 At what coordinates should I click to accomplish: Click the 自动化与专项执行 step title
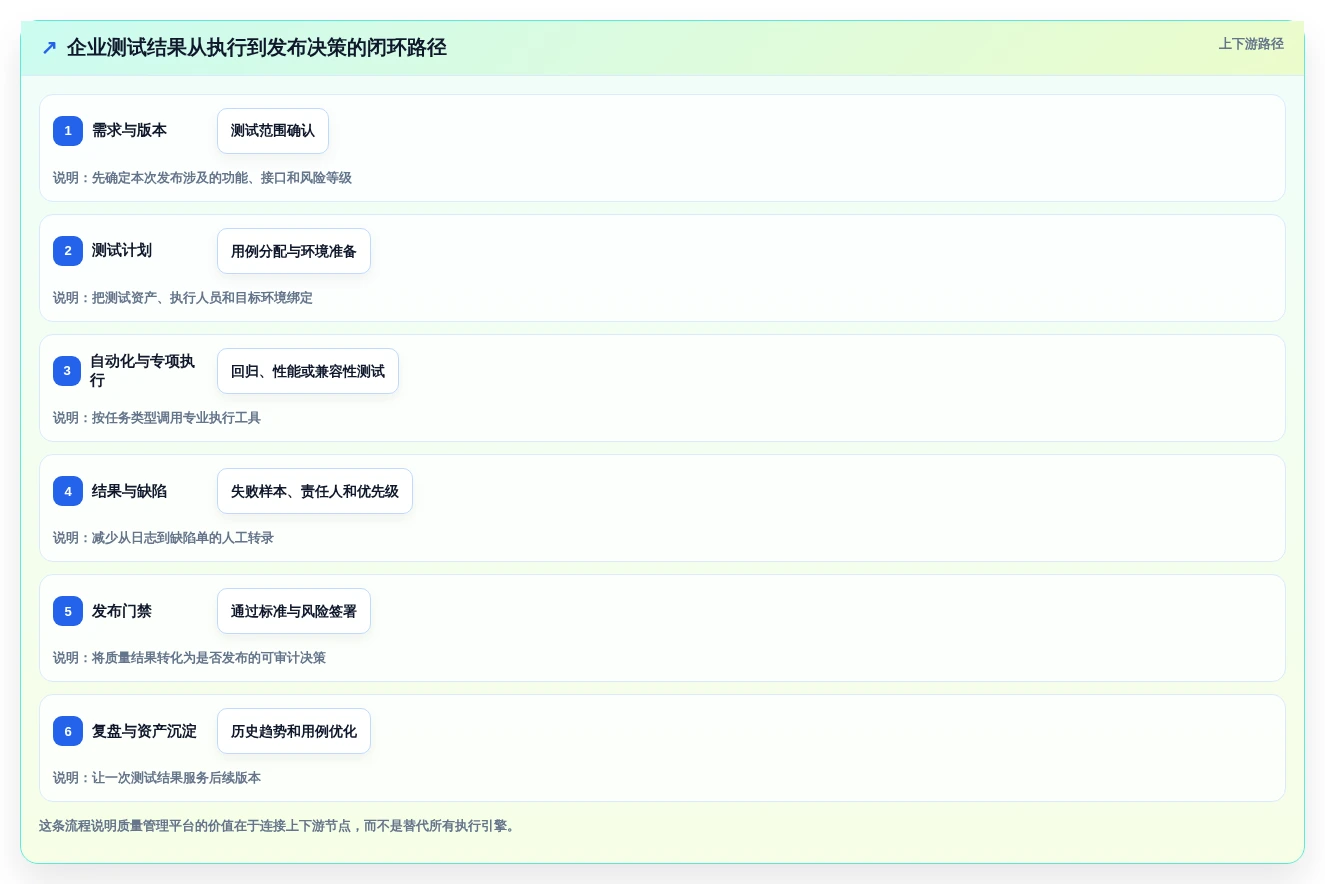(143, 371)
